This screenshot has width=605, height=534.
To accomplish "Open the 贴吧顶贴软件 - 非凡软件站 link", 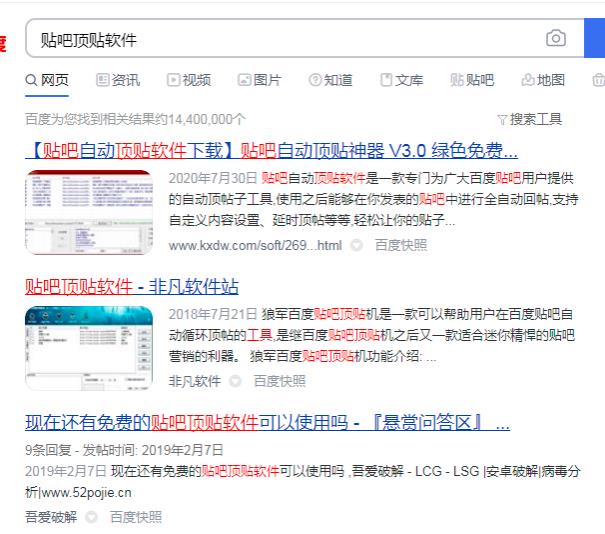I will pyautogui.click(x=132, y=287).
